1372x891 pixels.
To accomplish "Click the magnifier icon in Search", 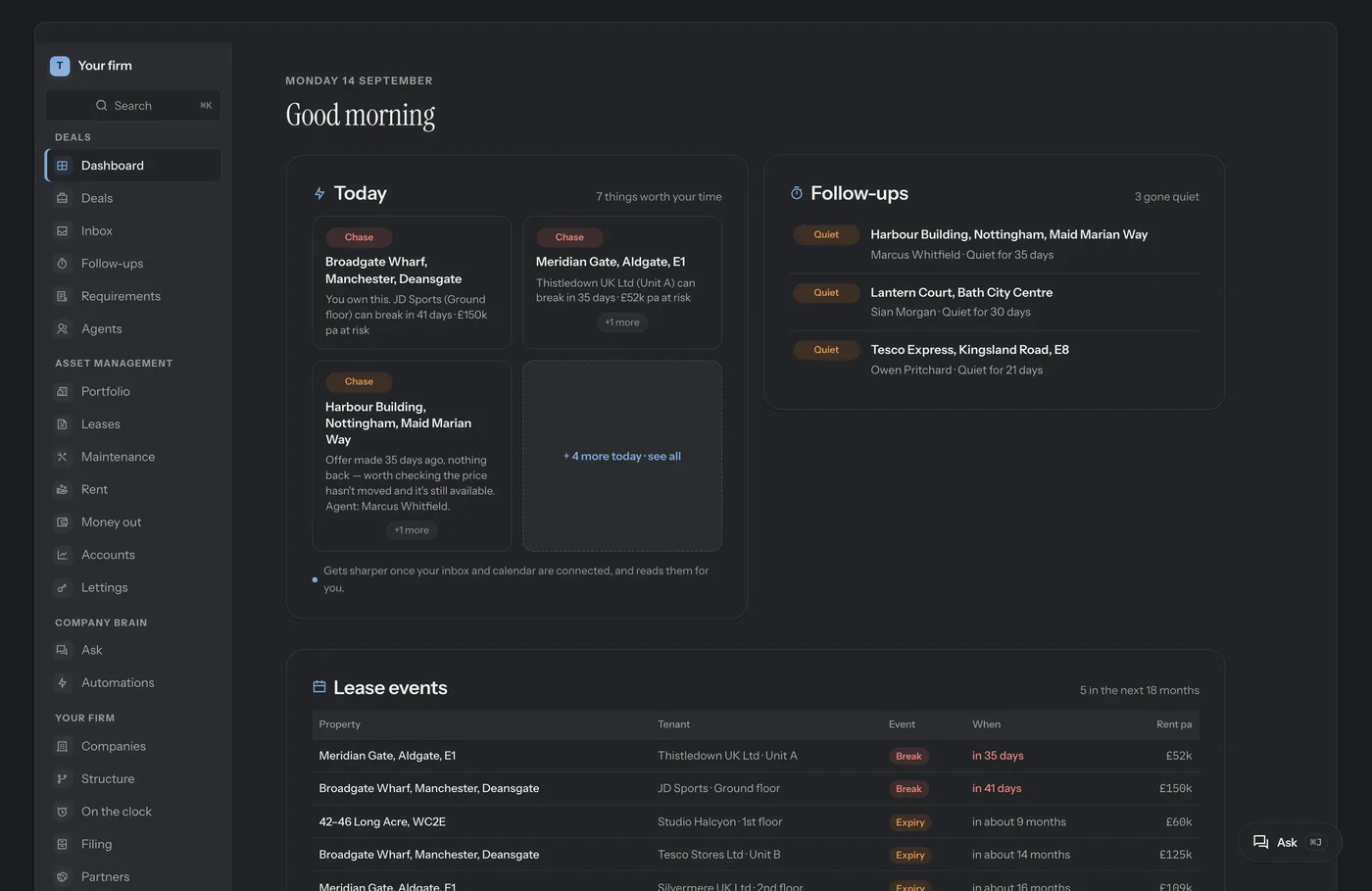I will [101, 106].
